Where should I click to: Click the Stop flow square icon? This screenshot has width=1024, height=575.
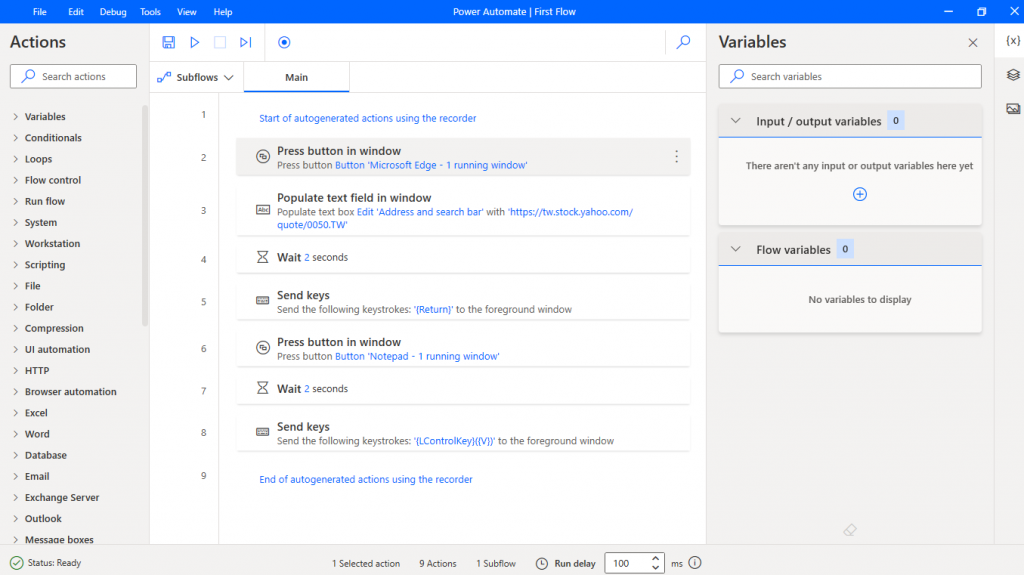[x=220, y=42]
